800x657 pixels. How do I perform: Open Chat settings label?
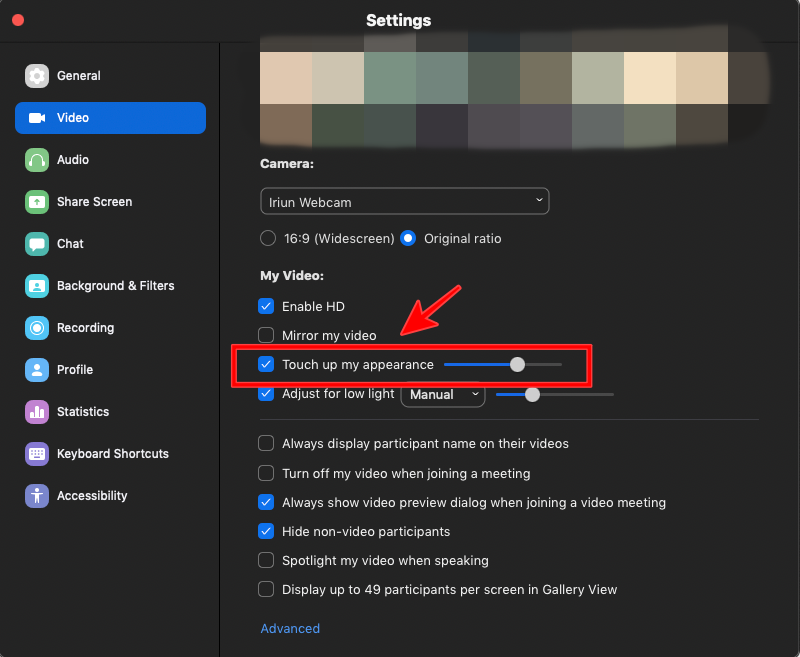pos(70,244)
